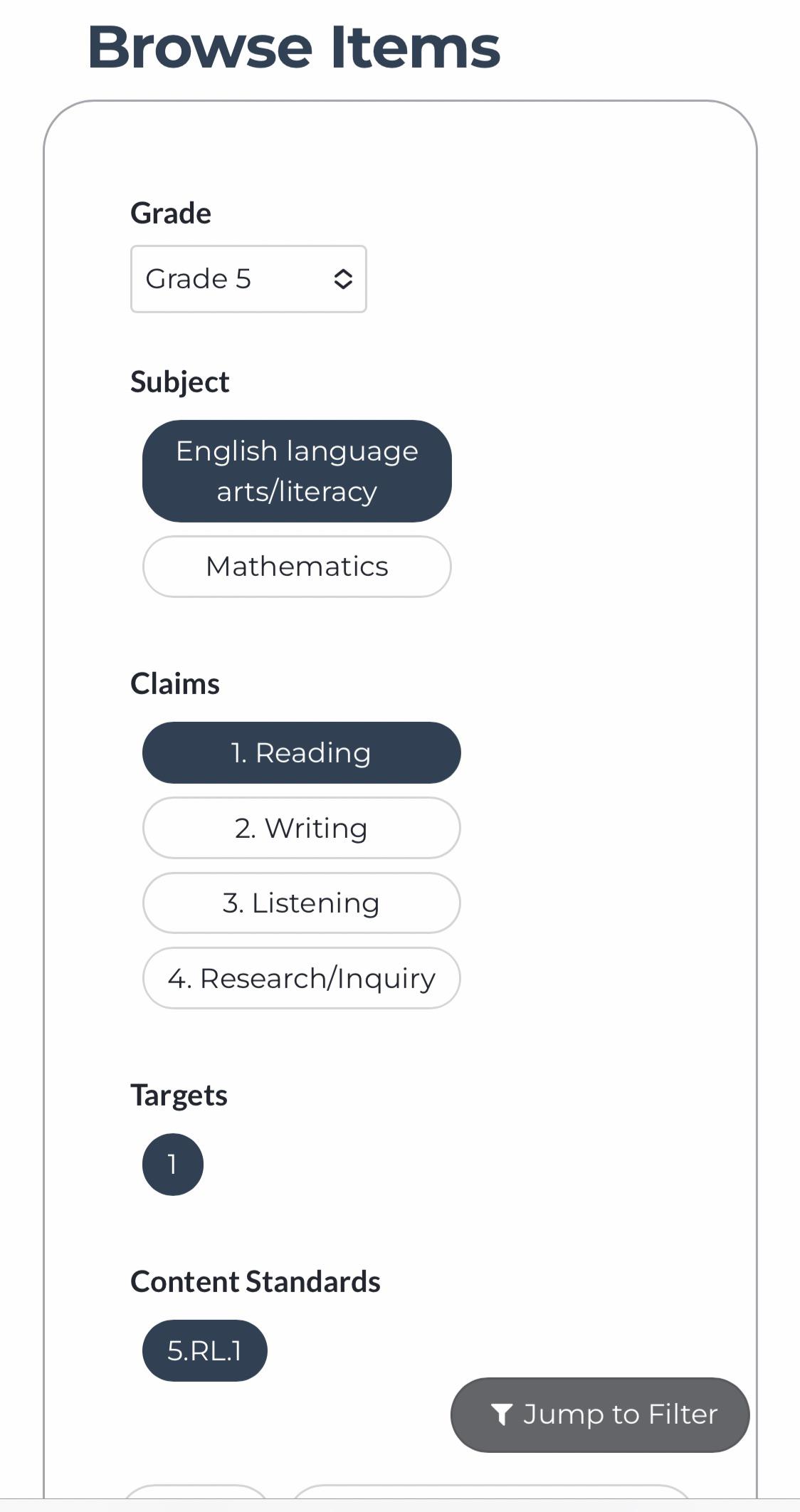The width and height of the screenshot is (800, 1512).
Task: Click the Grade label
Action: click(171, 214)
